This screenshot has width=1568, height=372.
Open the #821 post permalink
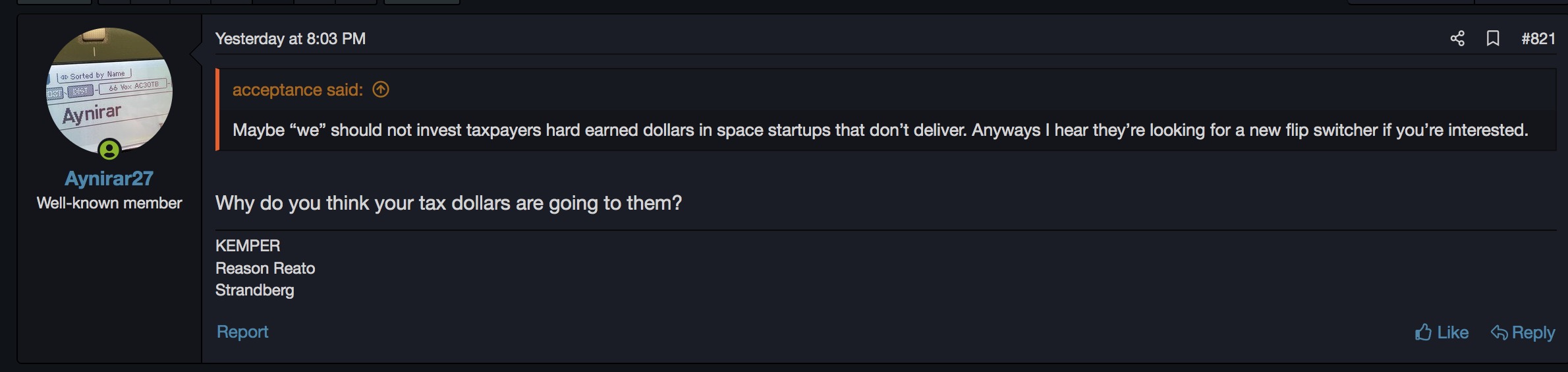pyautogui.click(x=1538, y=39)
